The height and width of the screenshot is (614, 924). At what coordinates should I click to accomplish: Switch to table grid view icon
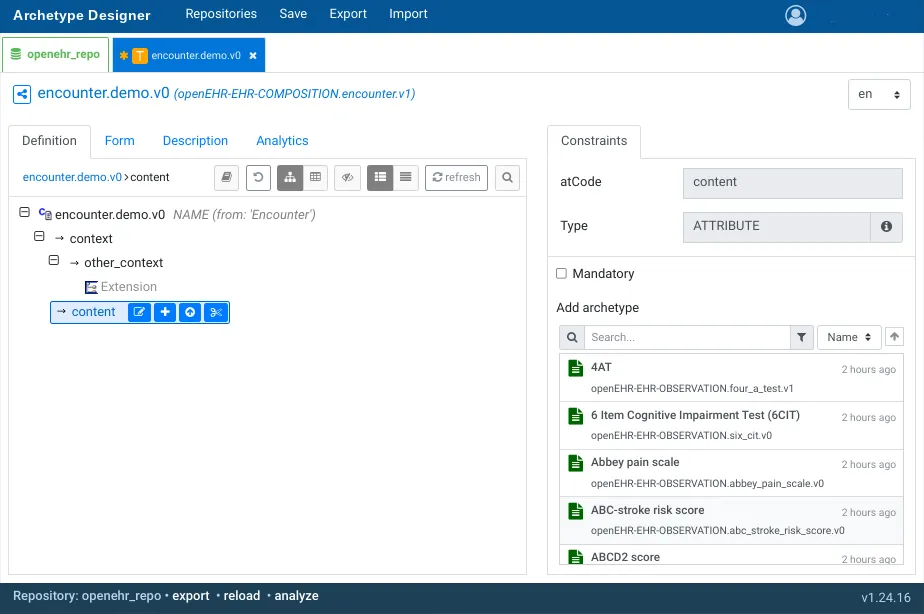[x=316, y=177]
